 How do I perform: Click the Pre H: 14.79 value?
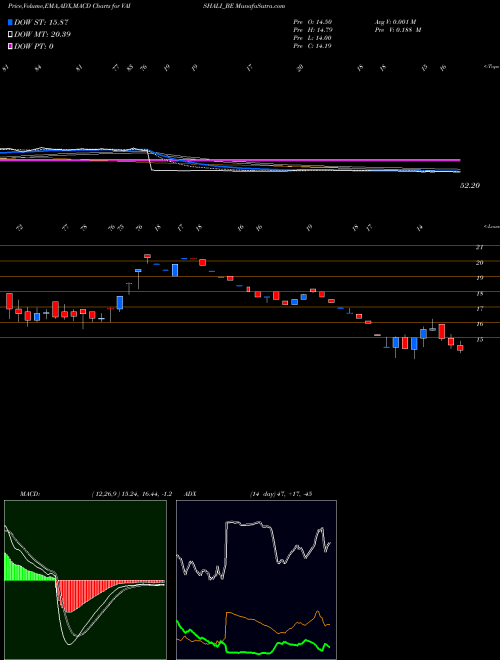(313, 30)
